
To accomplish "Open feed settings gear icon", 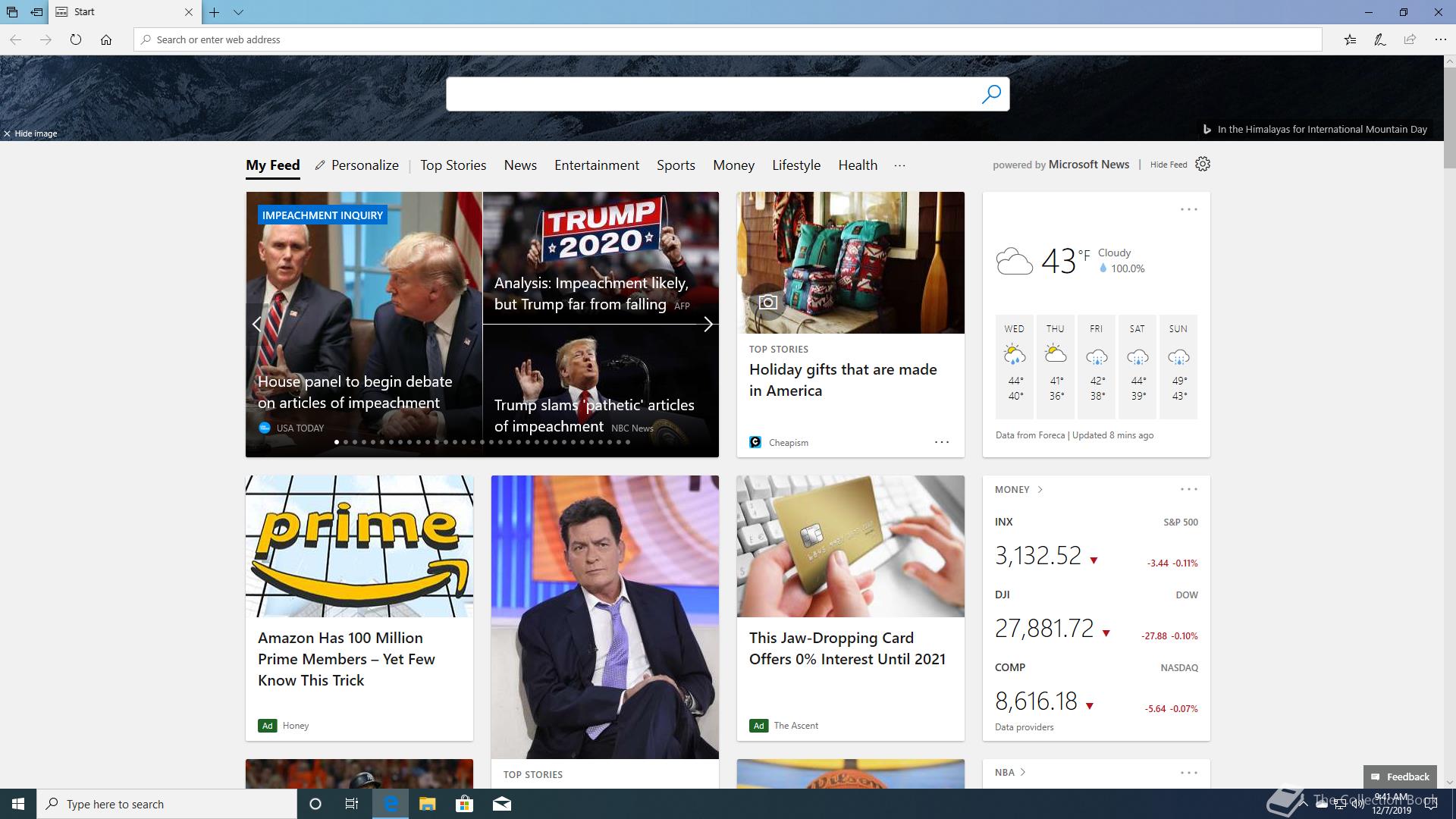I will click(x=1203, y=164).
